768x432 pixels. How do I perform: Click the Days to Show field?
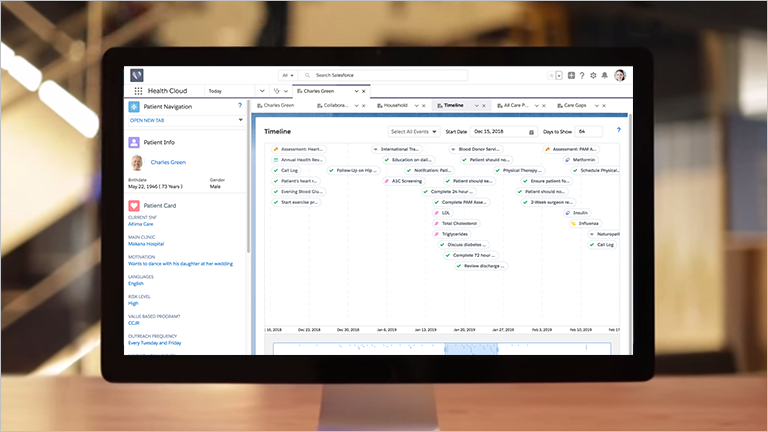point(587,131)
